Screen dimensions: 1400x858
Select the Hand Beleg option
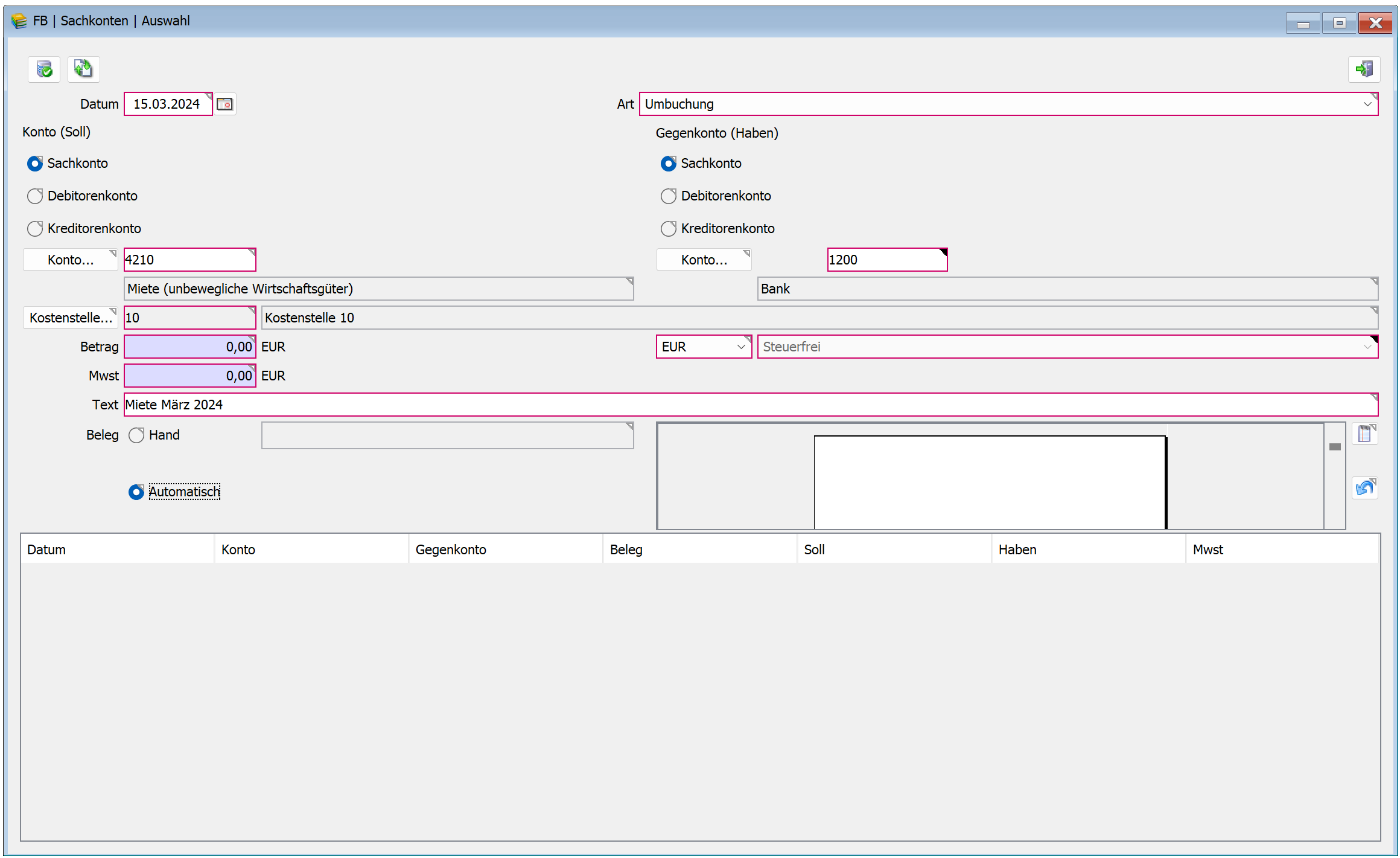(136, 435)
